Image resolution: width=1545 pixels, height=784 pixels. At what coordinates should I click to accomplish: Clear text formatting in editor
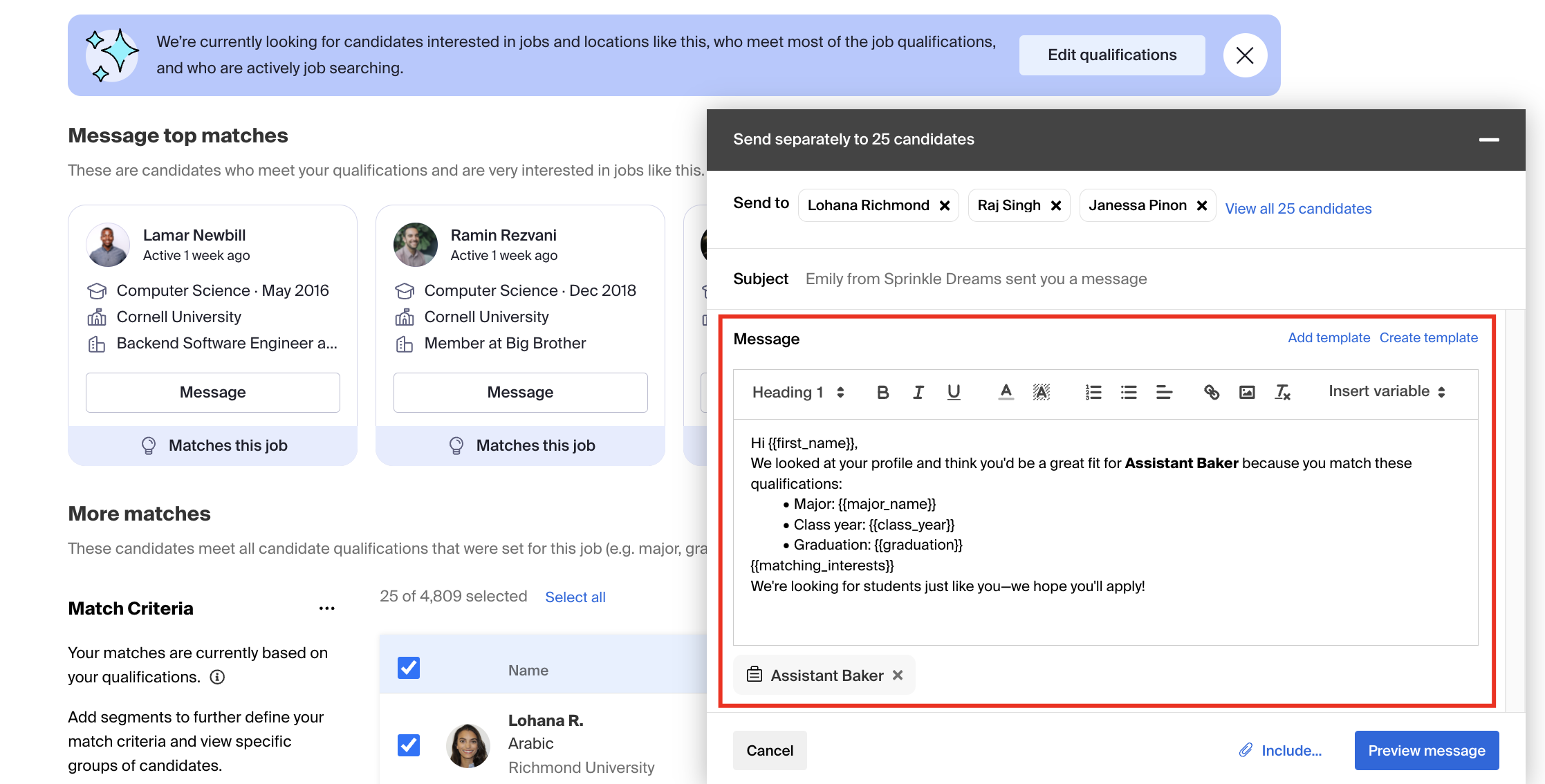click(x=1282, y=392)
